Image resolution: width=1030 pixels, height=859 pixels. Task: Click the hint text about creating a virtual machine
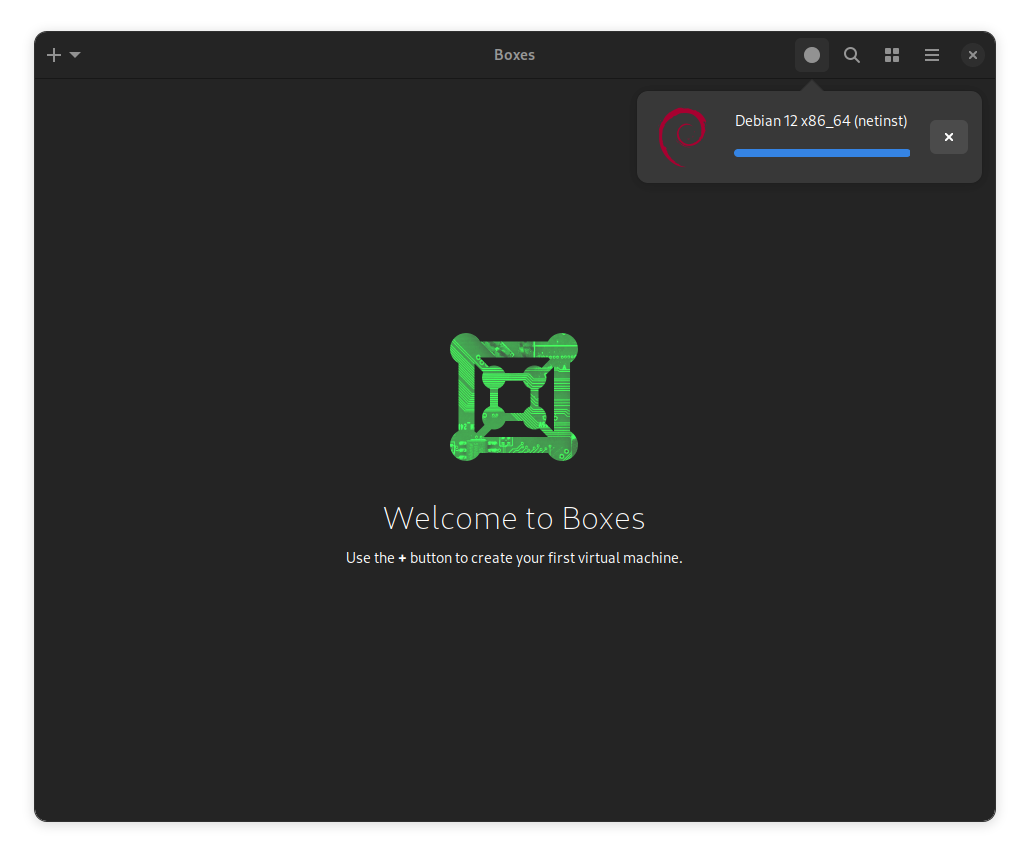(514, 558)
